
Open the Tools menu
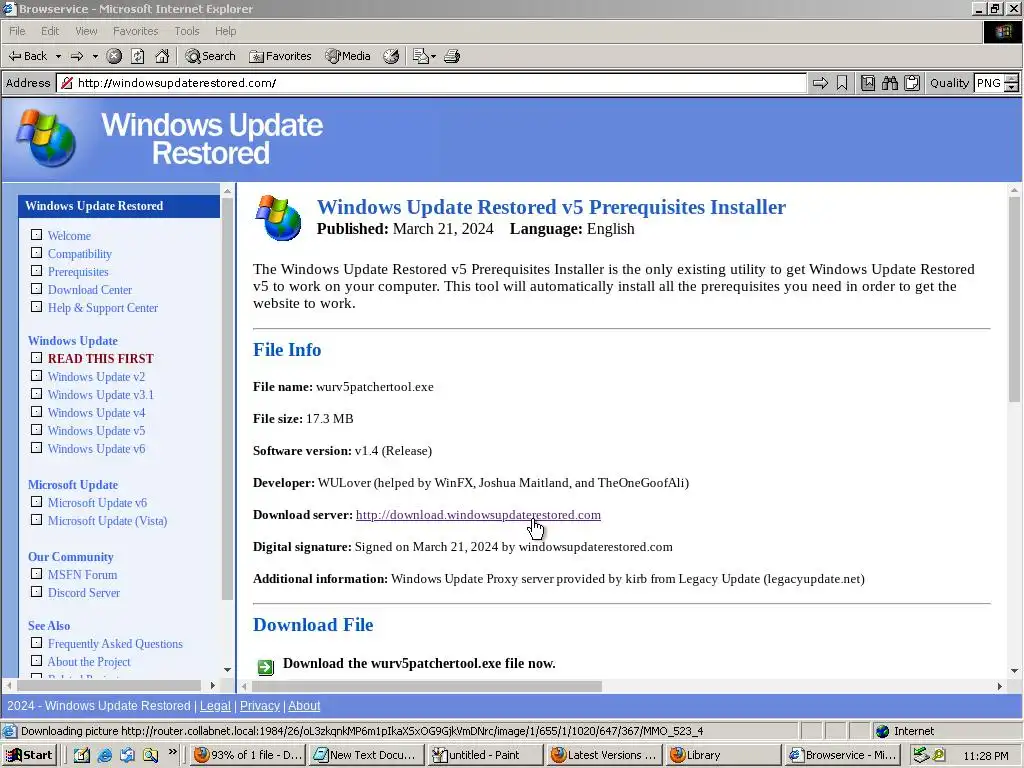[187, 31]
